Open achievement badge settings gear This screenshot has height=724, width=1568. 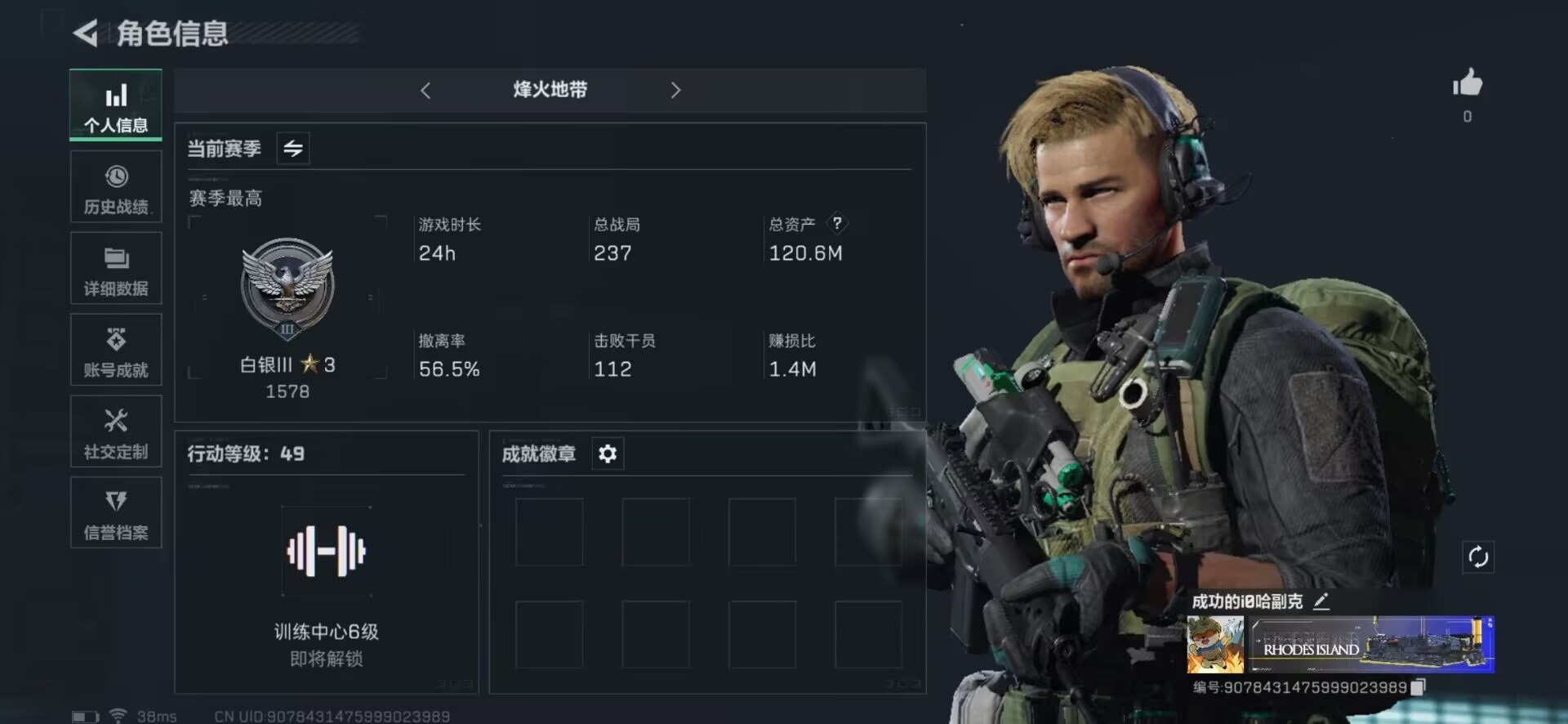pyautogui.click(x=608, y=454)
